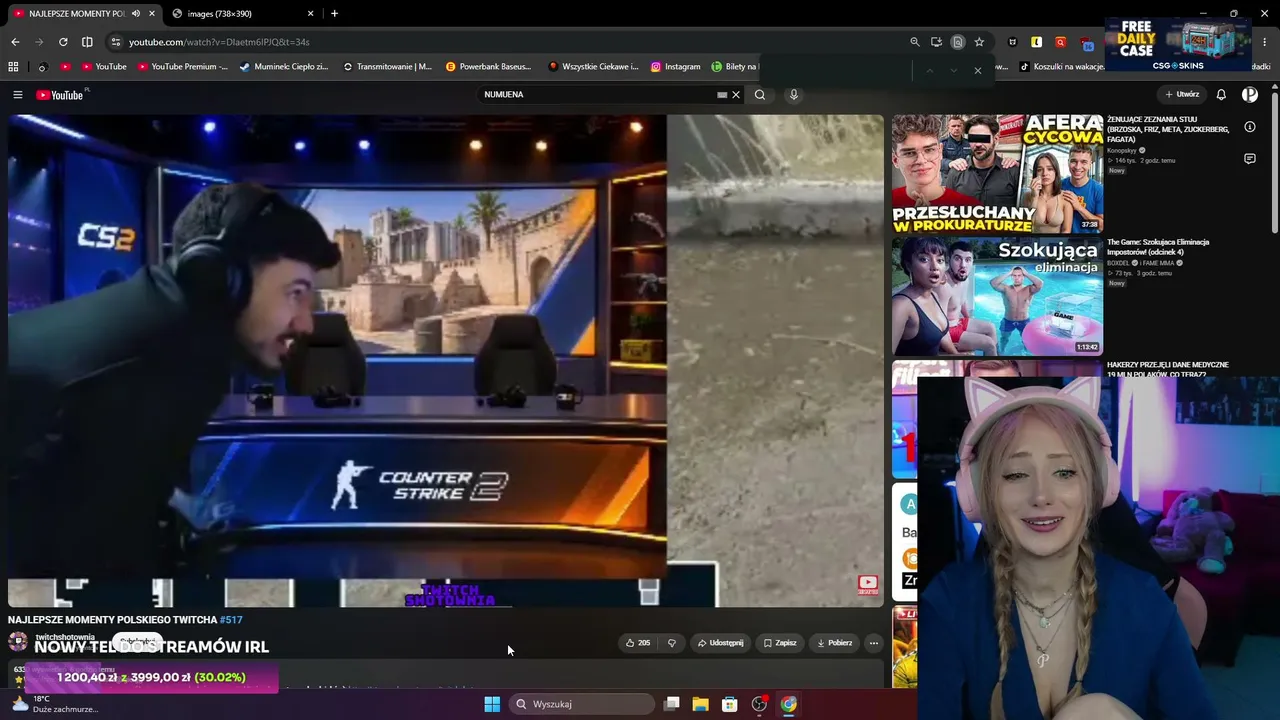This screenshot has height=720, width=1280.
Task: Save the video with Zapisz
Action: (x=780, y=643)
